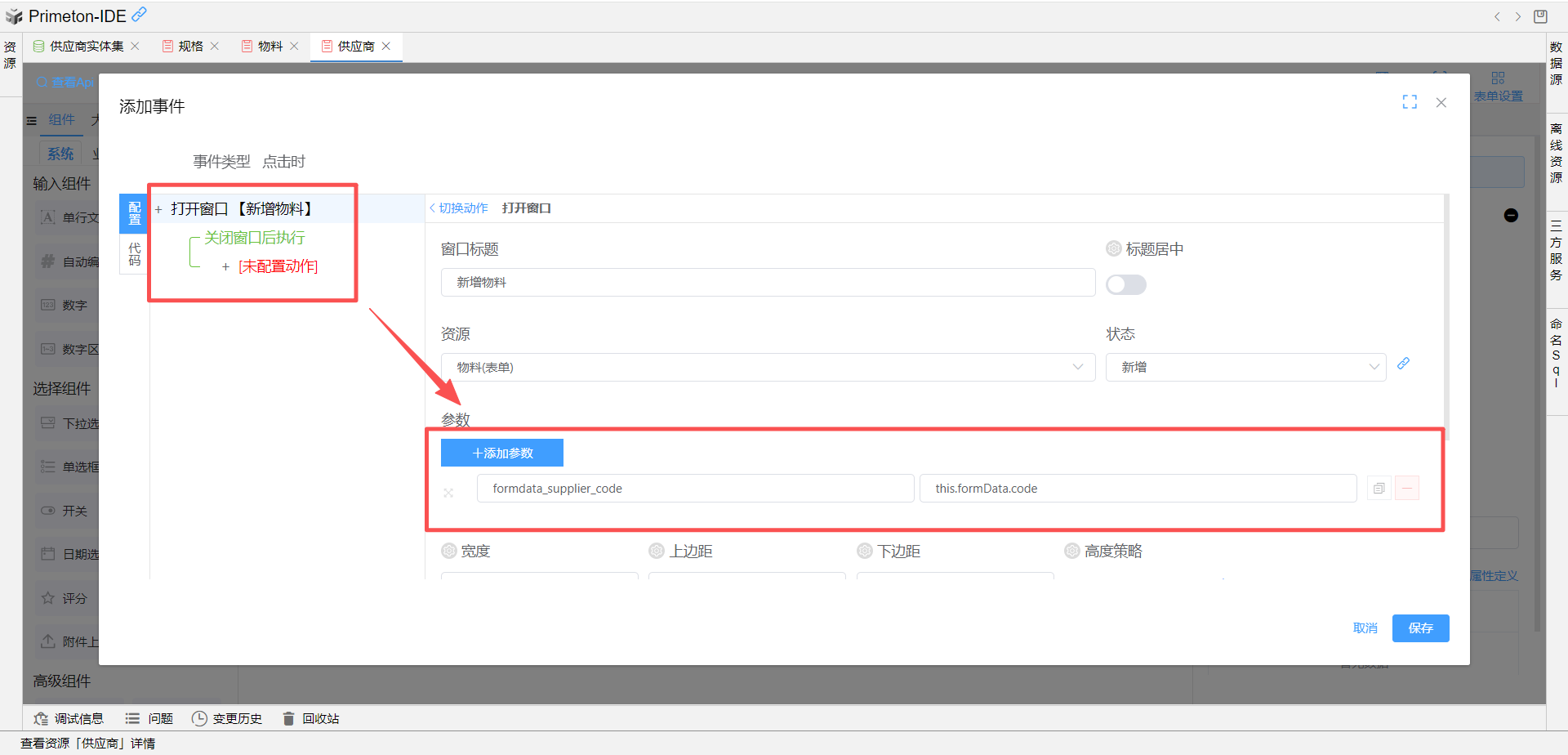Click the gear icon next to 高度策略

[1072, 552]
